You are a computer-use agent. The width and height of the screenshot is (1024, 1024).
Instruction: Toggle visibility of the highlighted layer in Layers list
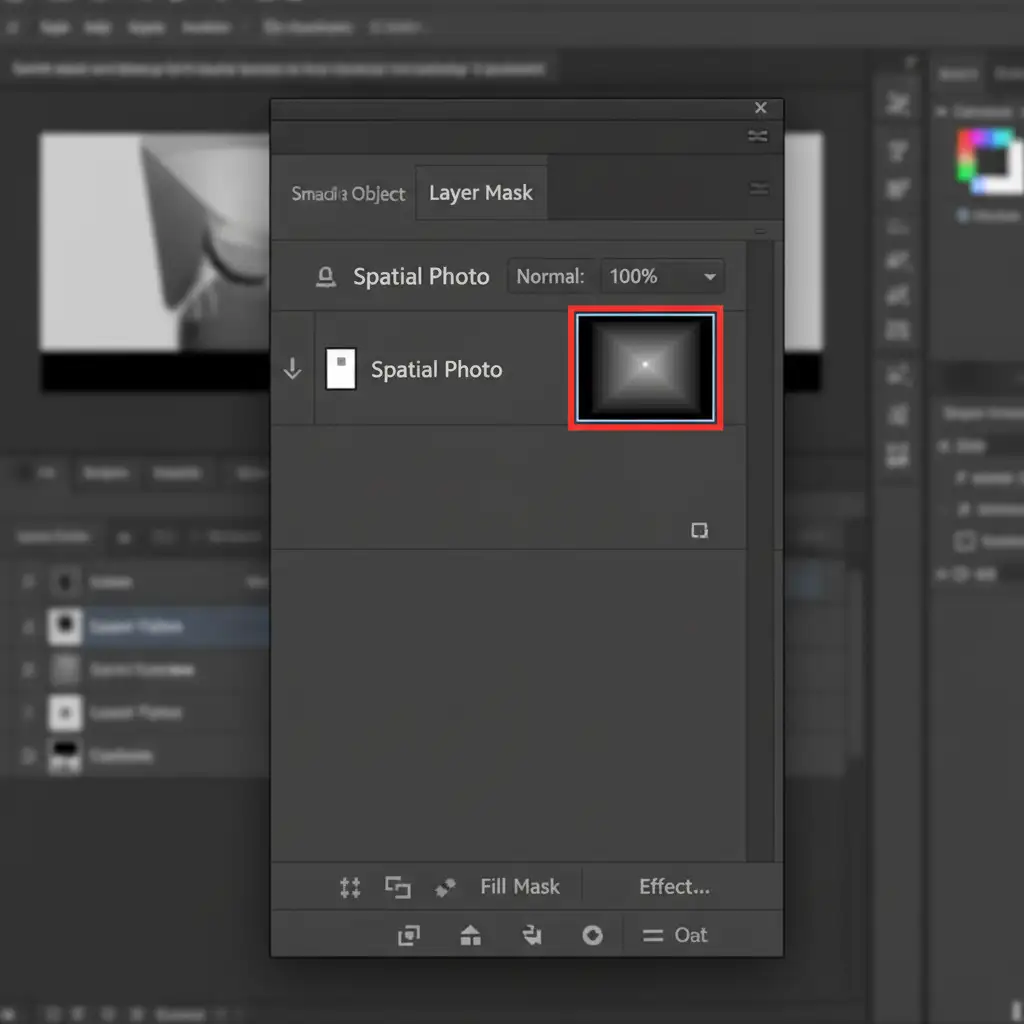click(x=28, y=627)
